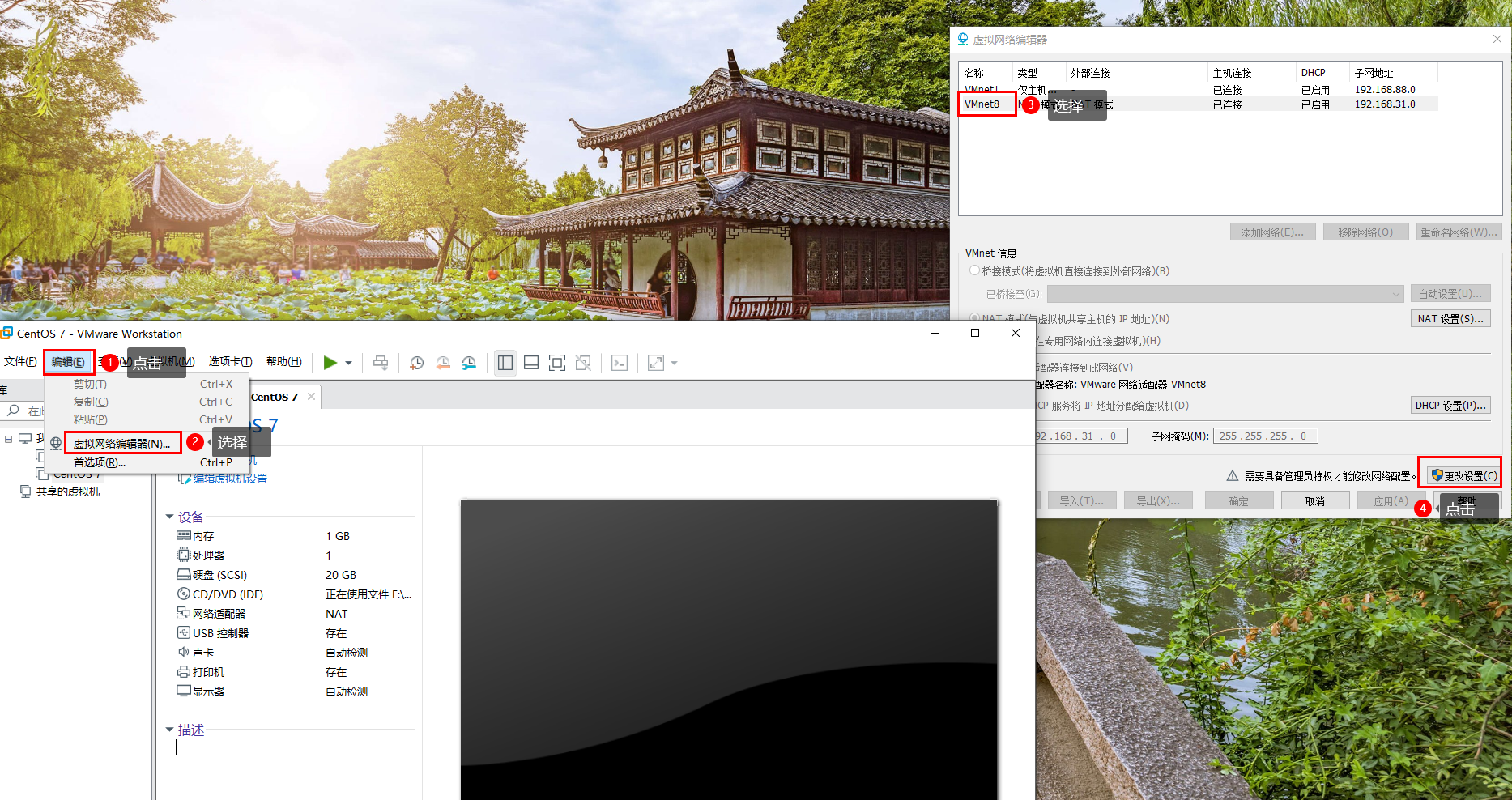Click the globe icon beside virtual network editor
The height and width of the screenshot is (800, 1512).
tap(56, 443)
